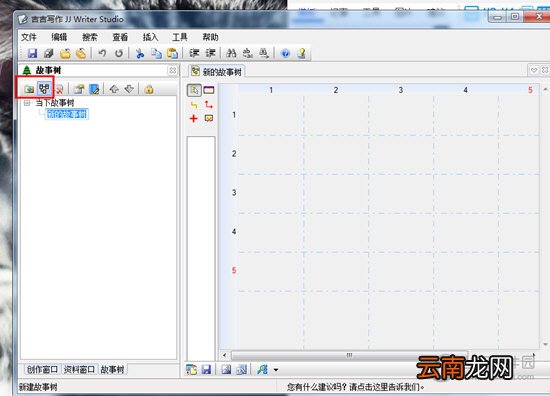
Task: Select the yellow connector line tool
Action: coord(194,105)
